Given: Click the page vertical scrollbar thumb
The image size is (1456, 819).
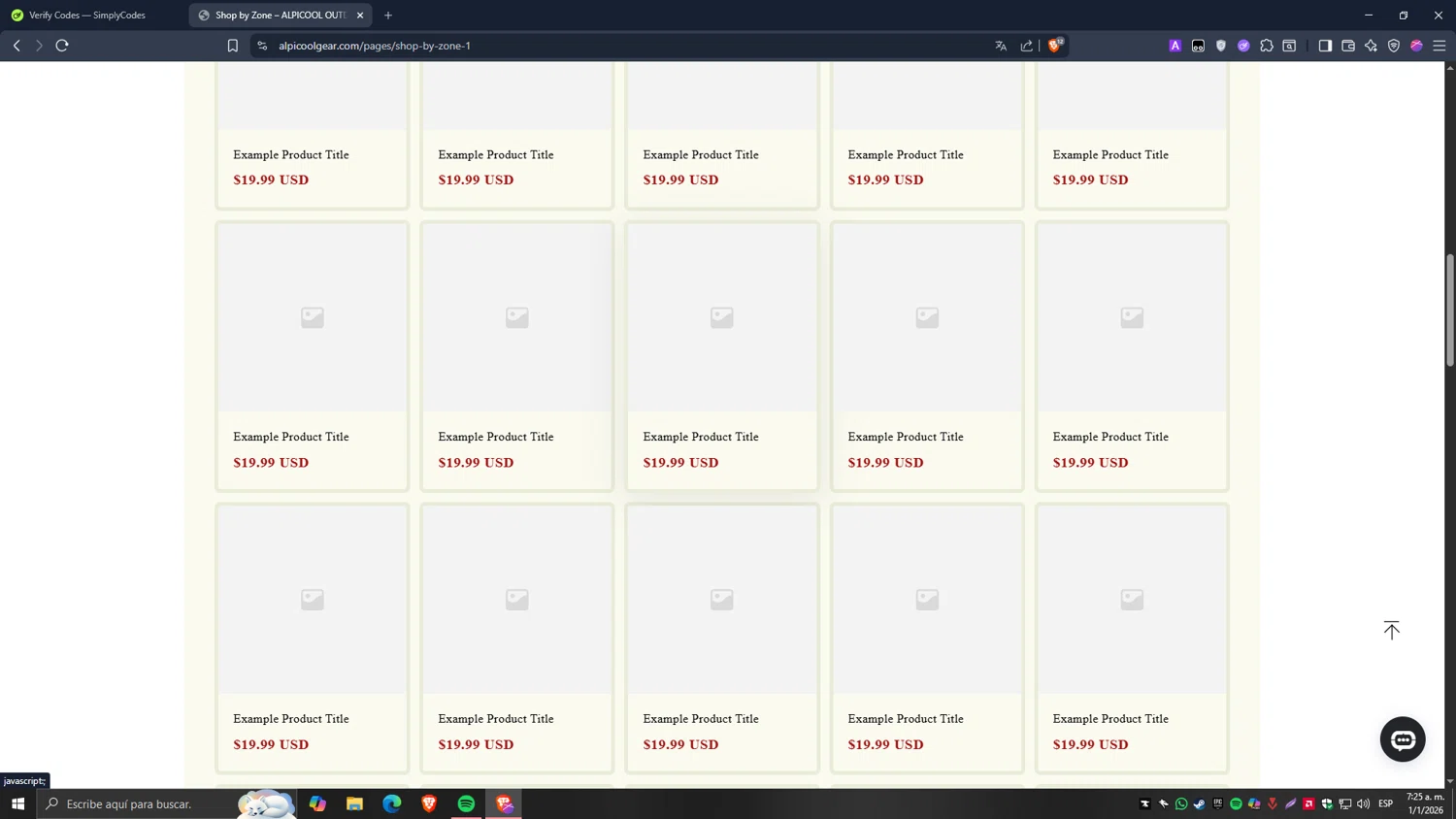Looking at the screenshot, I should tap(1450, 311).
